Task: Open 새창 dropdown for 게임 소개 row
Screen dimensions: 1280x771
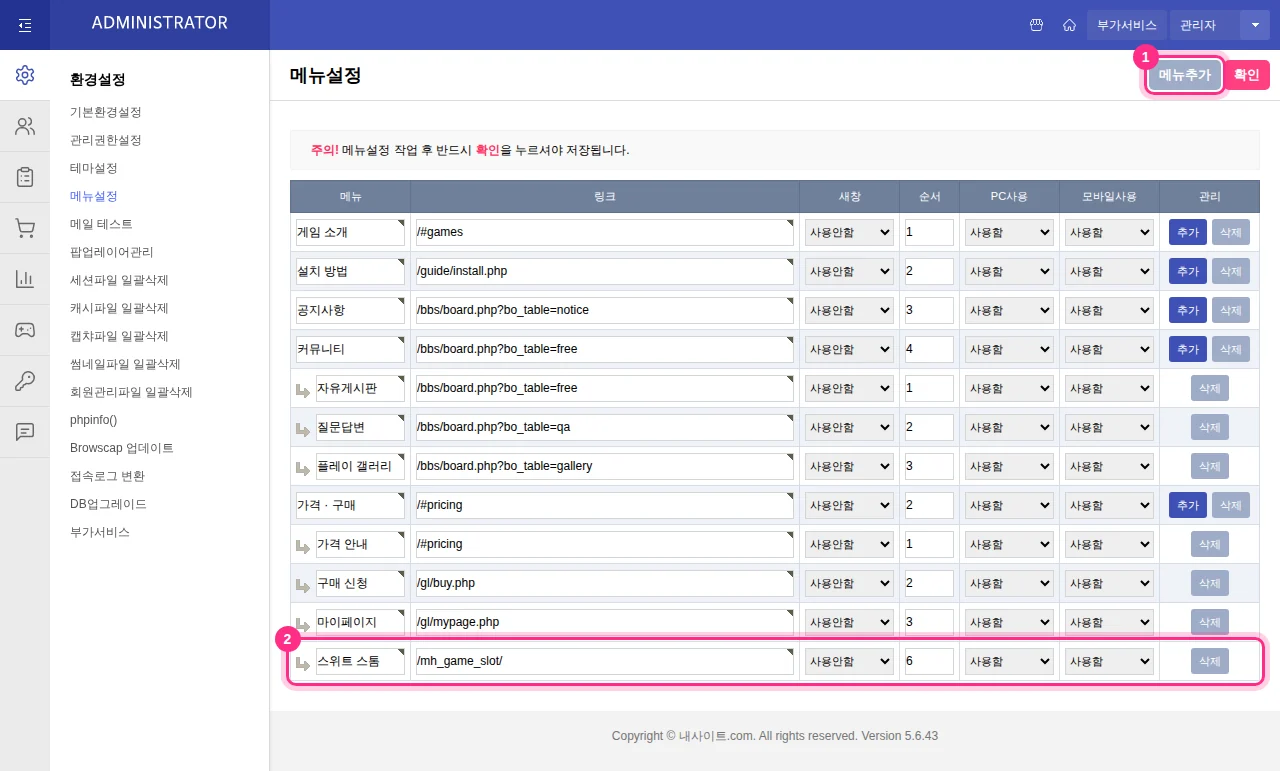Action: click(x=849, y=232)
